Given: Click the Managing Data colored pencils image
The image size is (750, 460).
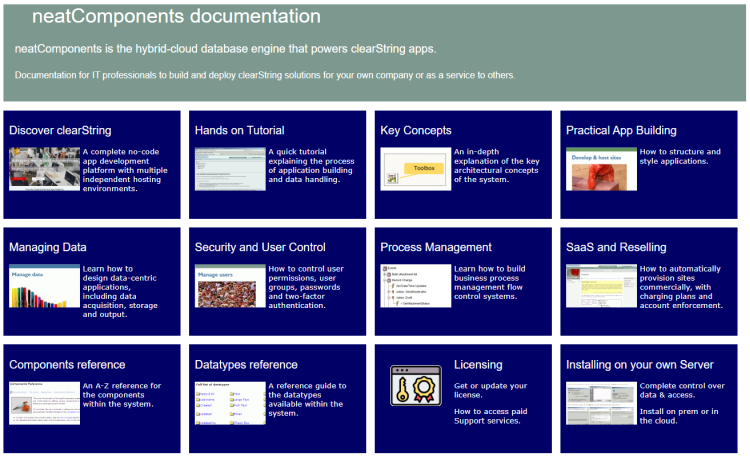Looking at the screenshot, I should pos(44,286).
